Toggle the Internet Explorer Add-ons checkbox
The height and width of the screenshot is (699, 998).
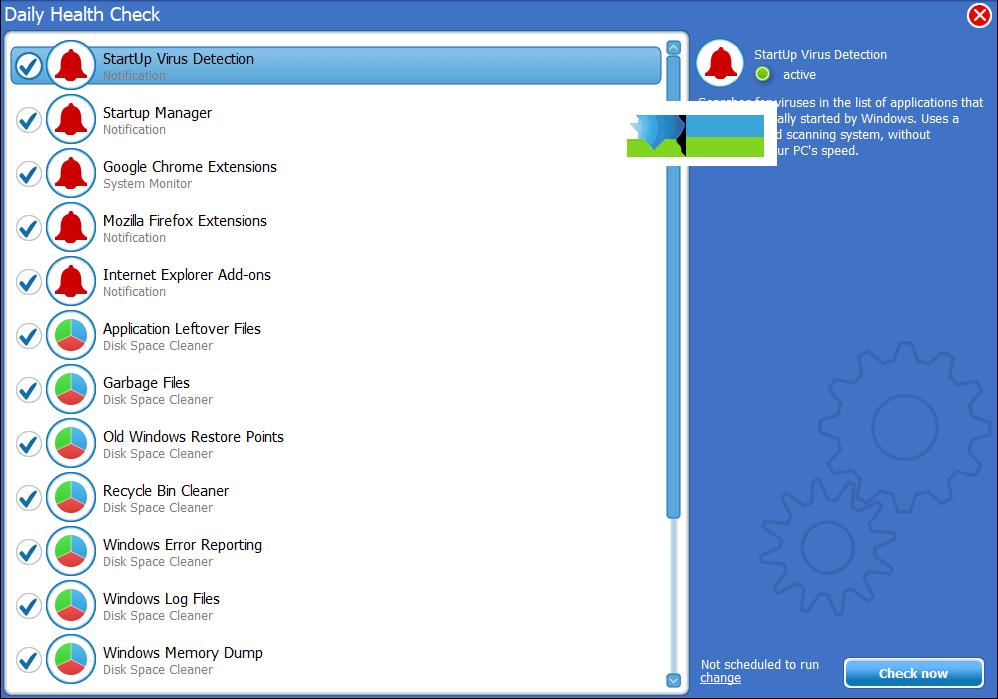[29, 282]
